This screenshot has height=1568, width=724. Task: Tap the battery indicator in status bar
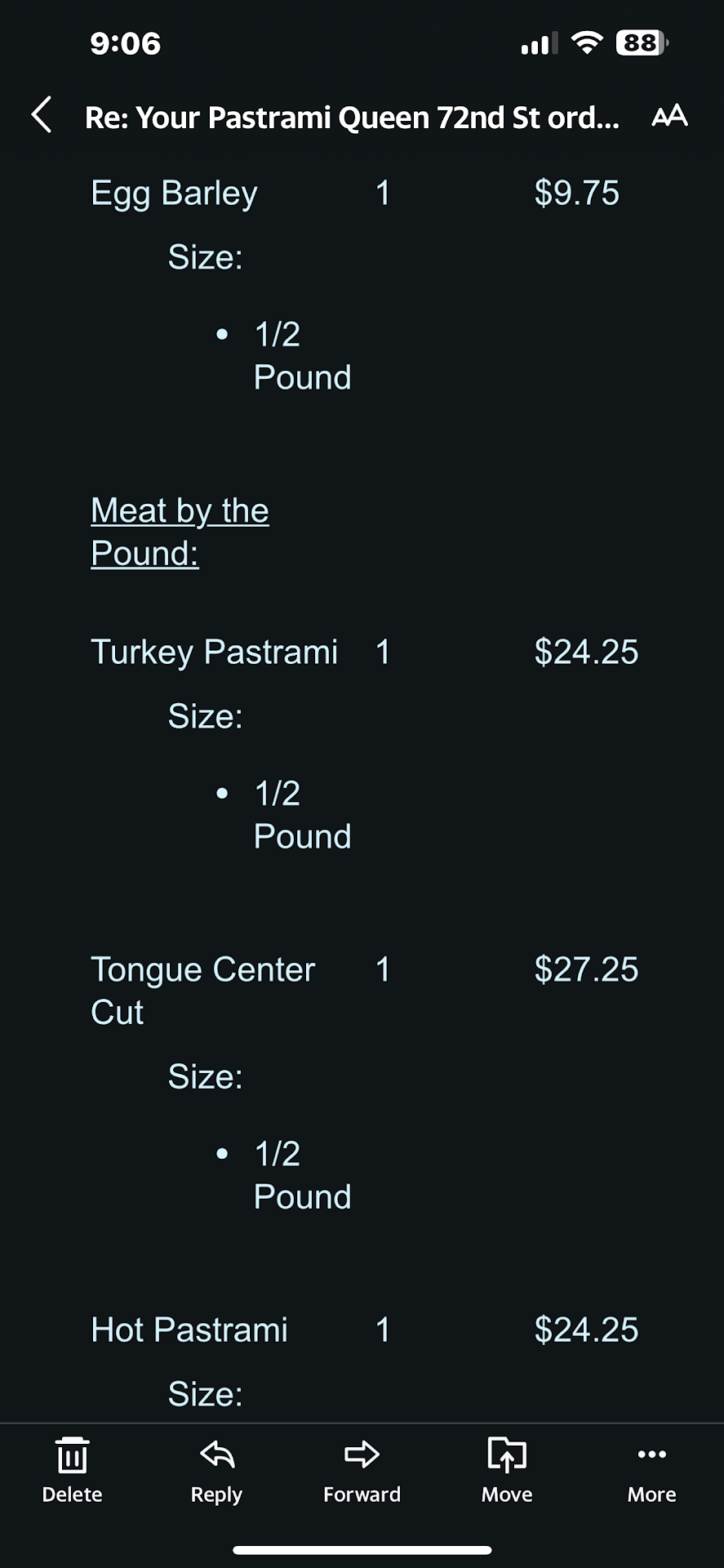[x=642, y=42]
